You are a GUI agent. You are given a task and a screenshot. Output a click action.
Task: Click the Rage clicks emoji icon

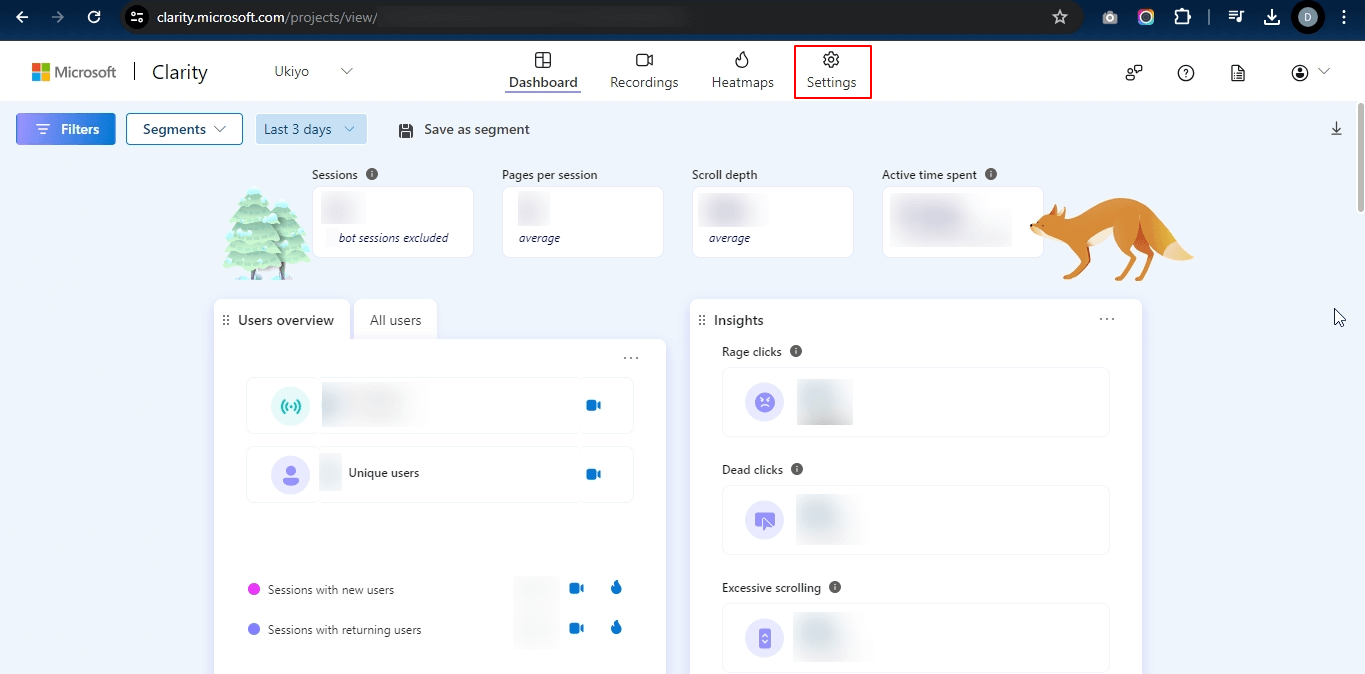[x=764, y=402]
